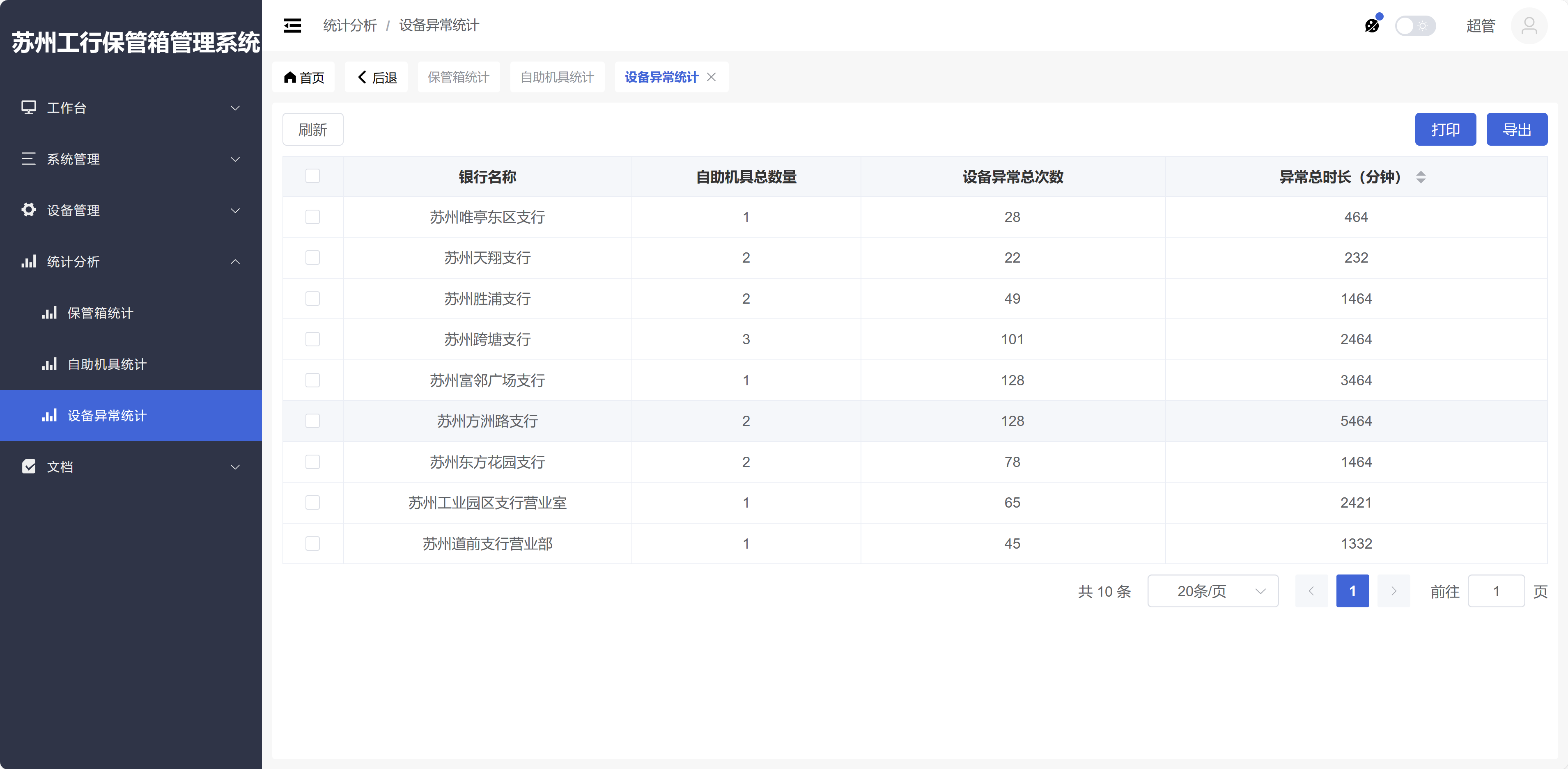Click the 前往 page number input
1568x769 pixels.
pos(1496,591)
